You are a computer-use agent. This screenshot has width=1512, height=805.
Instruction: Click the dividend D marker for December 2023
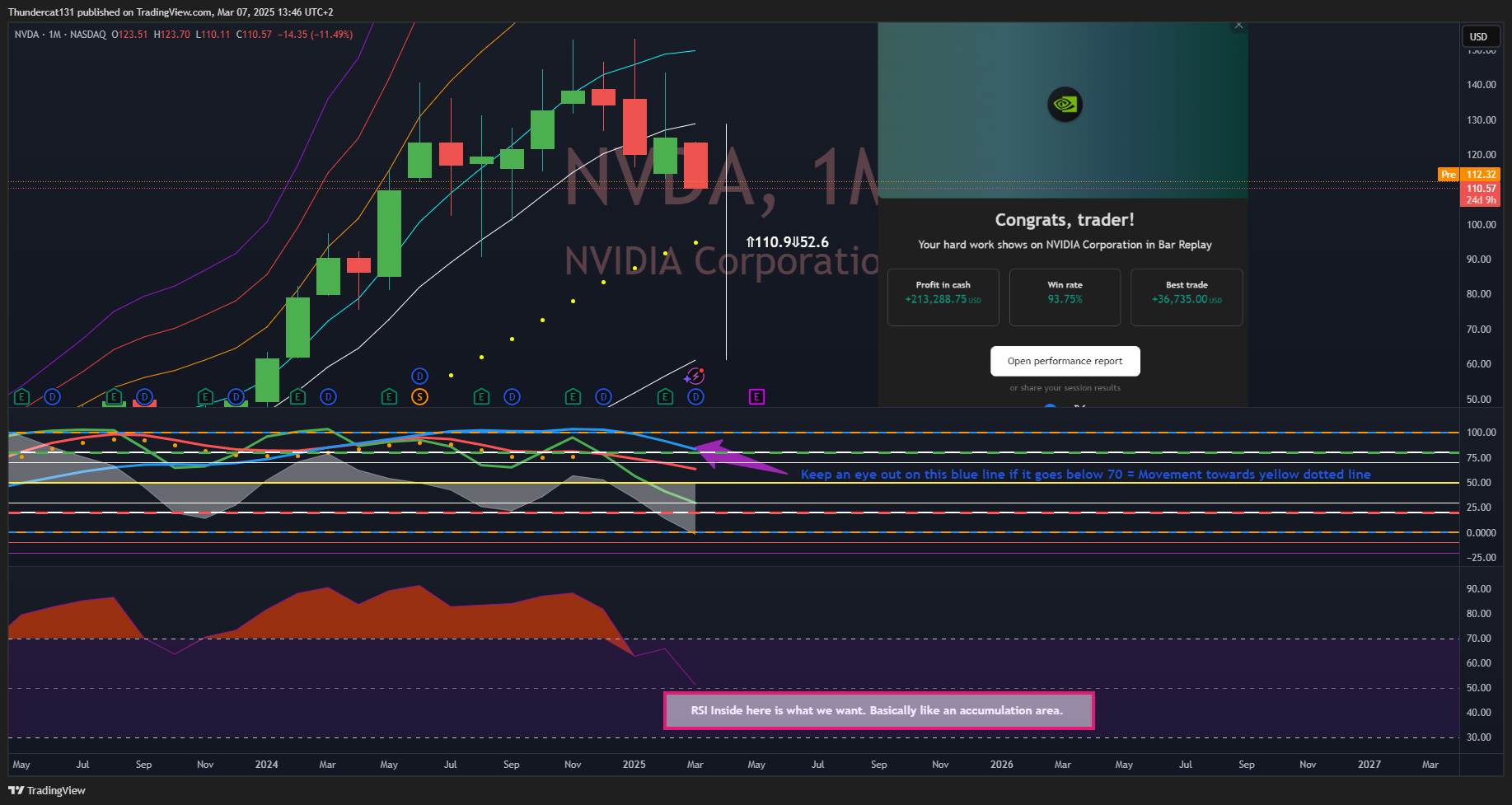pyautogui.click(x=236, y=397)
